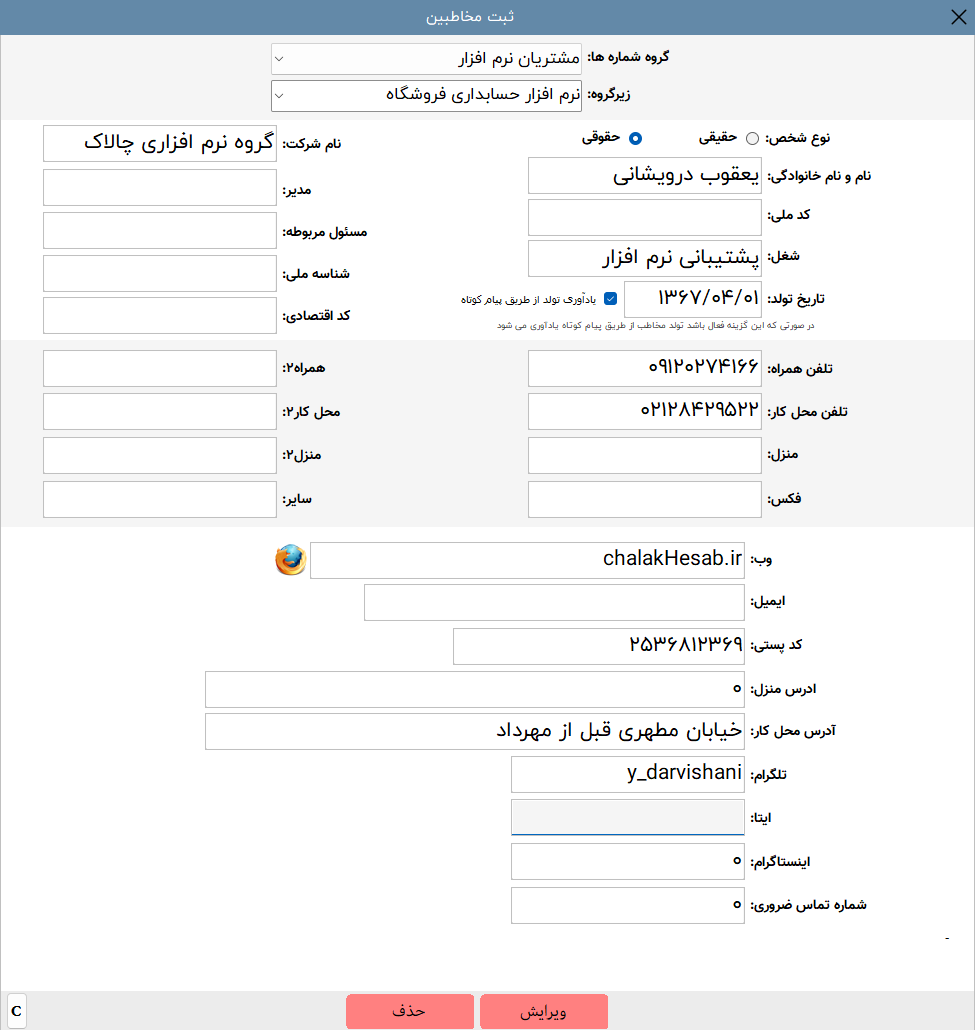This screenshot has width=975, height=1030.
Task: Focus the کد ملی input field
Action: tap(644, 217)
